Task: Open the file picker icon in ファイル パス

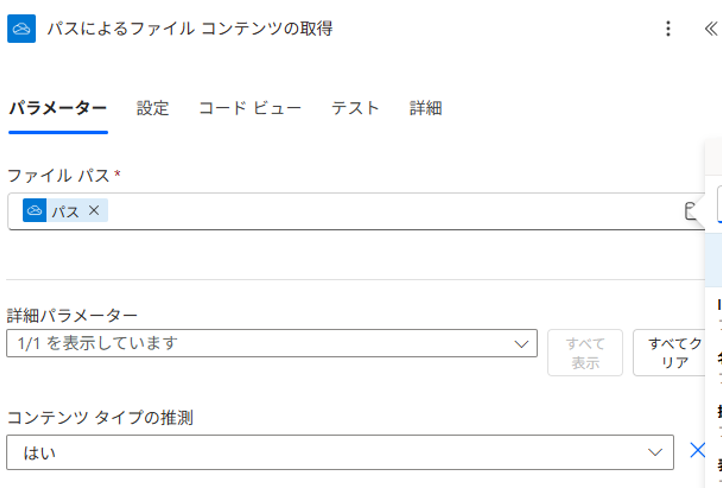Action: (689, 210)
